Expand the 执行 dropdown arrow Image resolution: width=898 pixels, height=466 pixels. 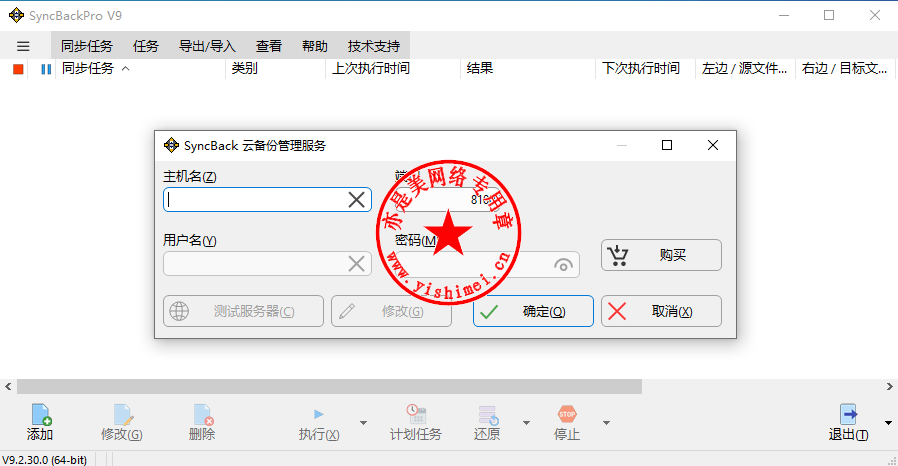coord(363,423)
